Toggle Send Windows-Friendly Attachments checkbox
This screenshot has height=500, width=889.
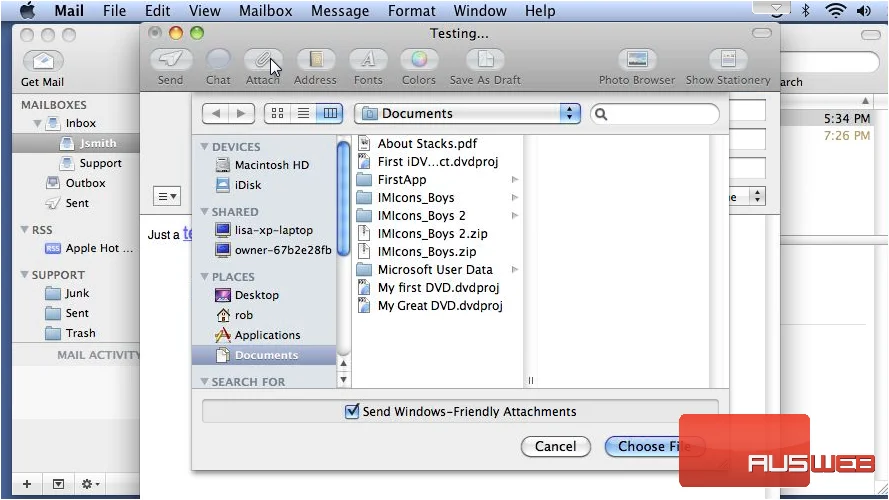point(352,411)
